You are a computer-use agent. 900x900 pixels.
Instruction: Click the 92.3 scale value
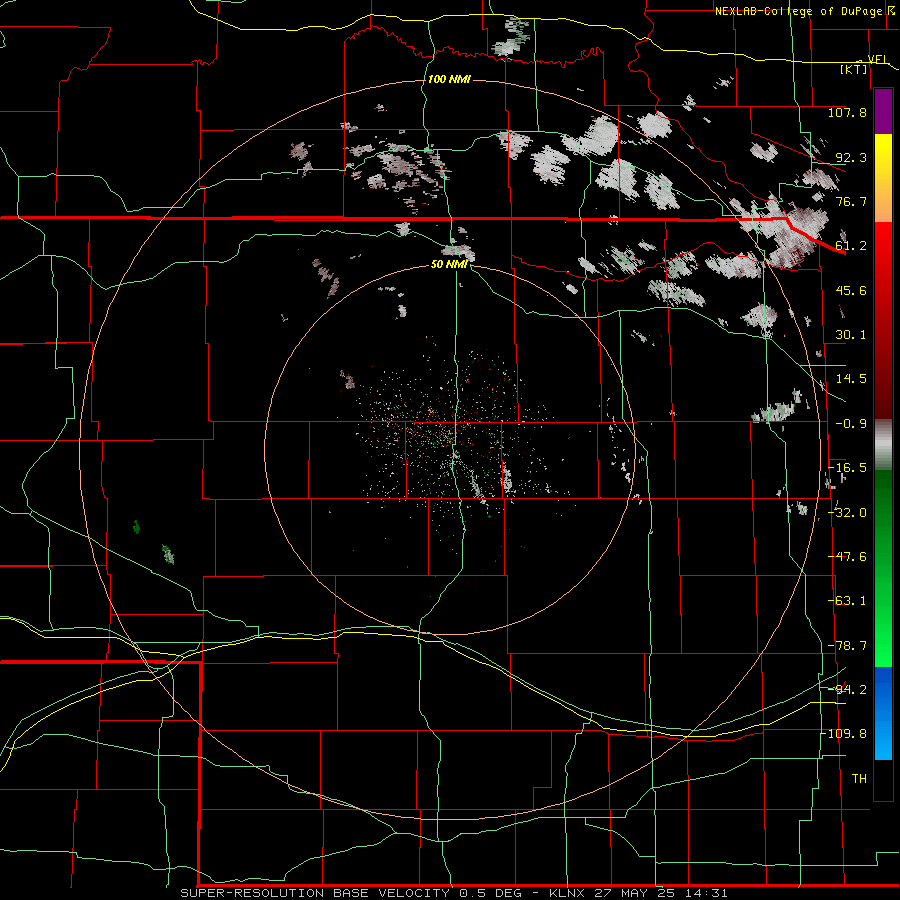pos(851,157)
